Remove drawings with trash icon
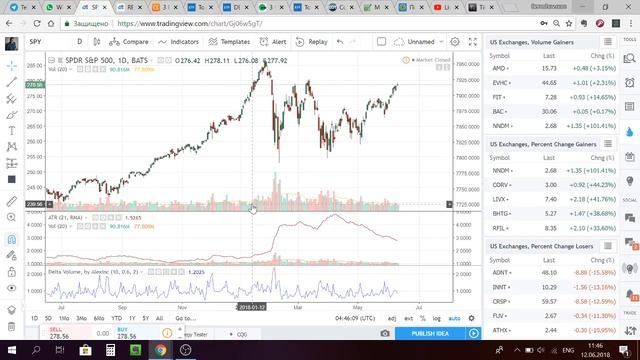 tap(11, 327)
